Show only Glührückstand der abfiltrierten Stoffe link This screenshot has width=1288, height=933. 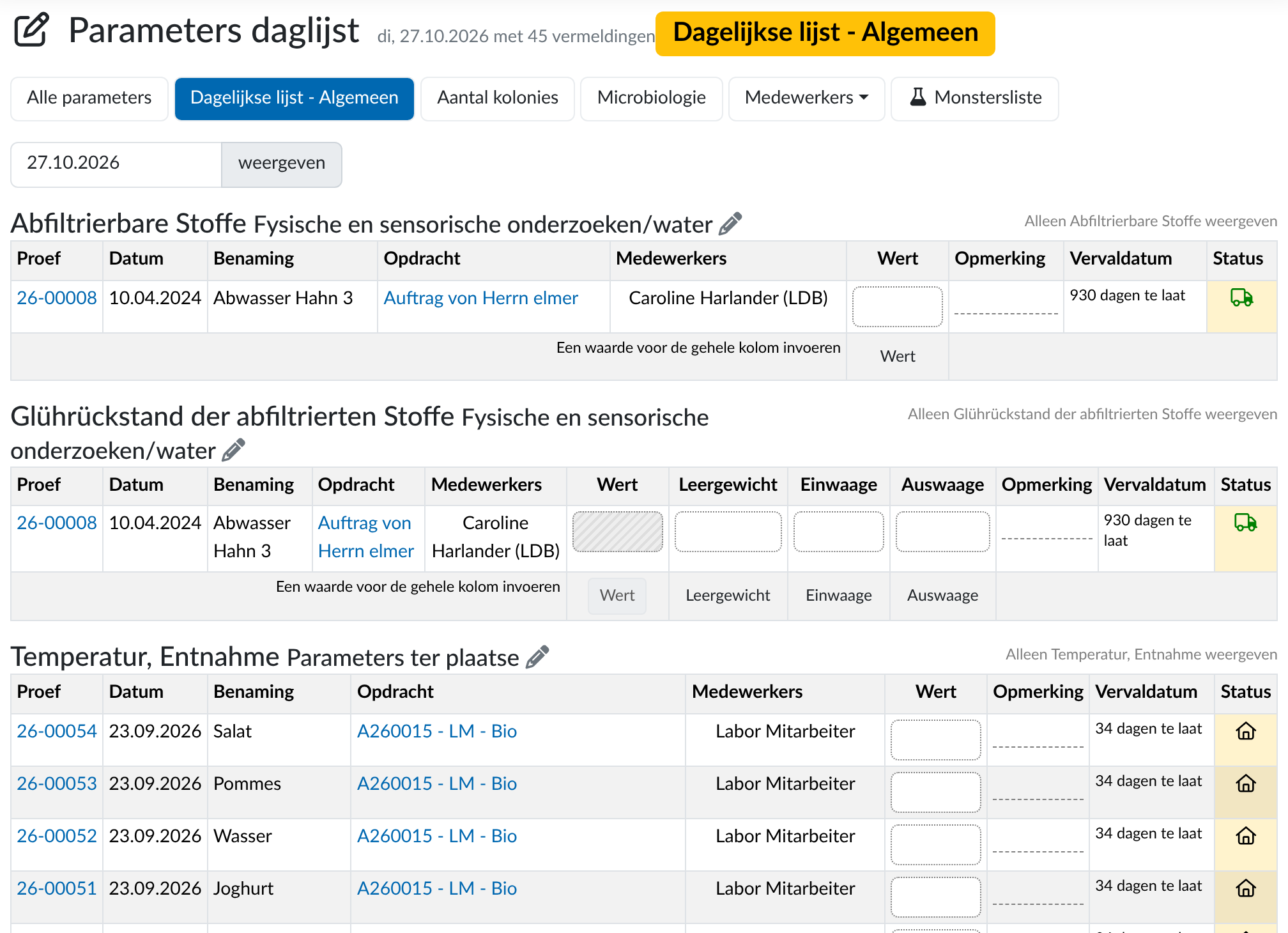coord(1092,414)
